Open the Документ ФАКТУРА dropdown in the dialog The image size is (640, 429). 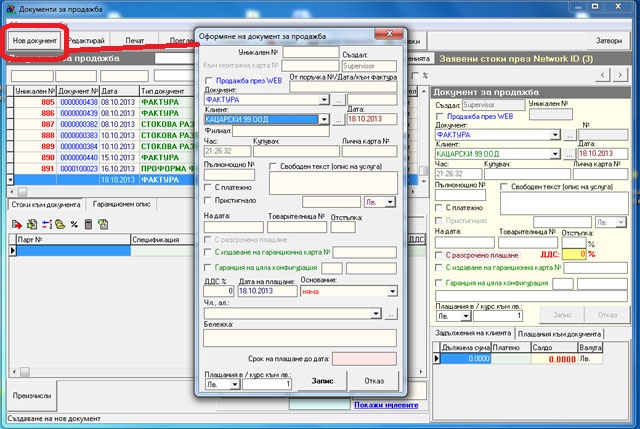(x=324, y=100)
